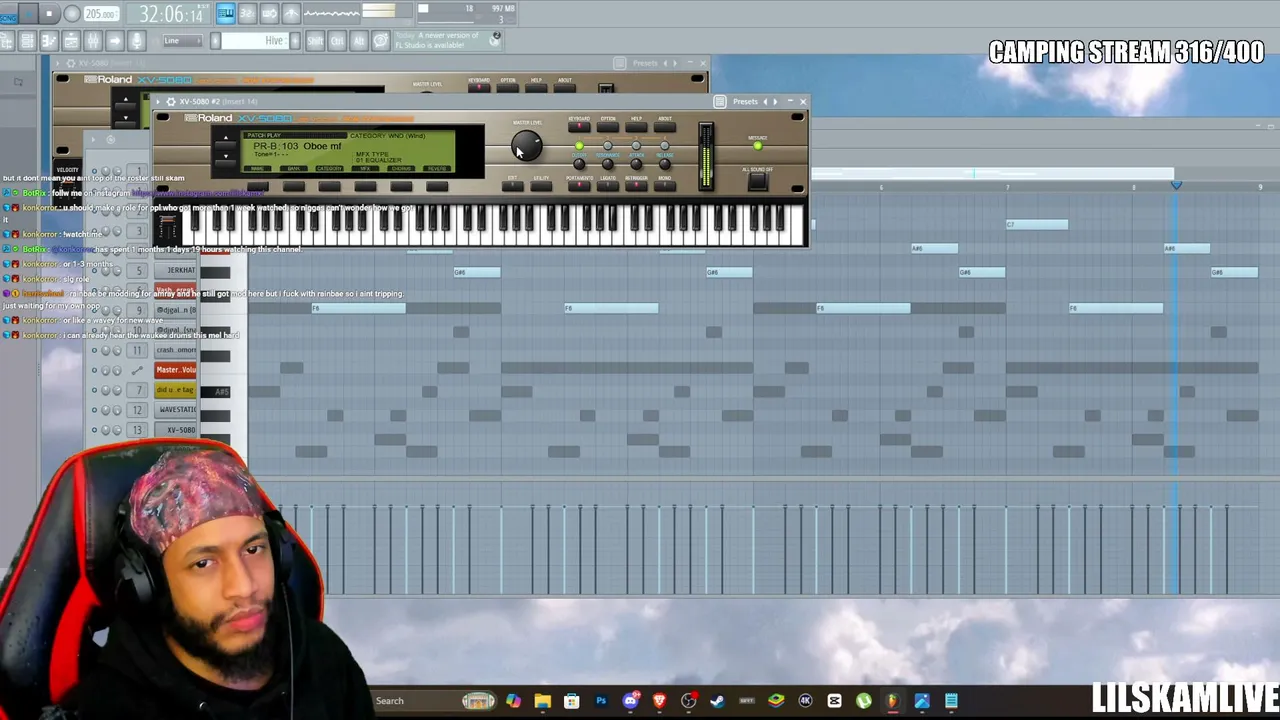Select next preset in XV-5080 #2
The width and height of the screenshot is (1280, 720).
[x=775, y=101]
